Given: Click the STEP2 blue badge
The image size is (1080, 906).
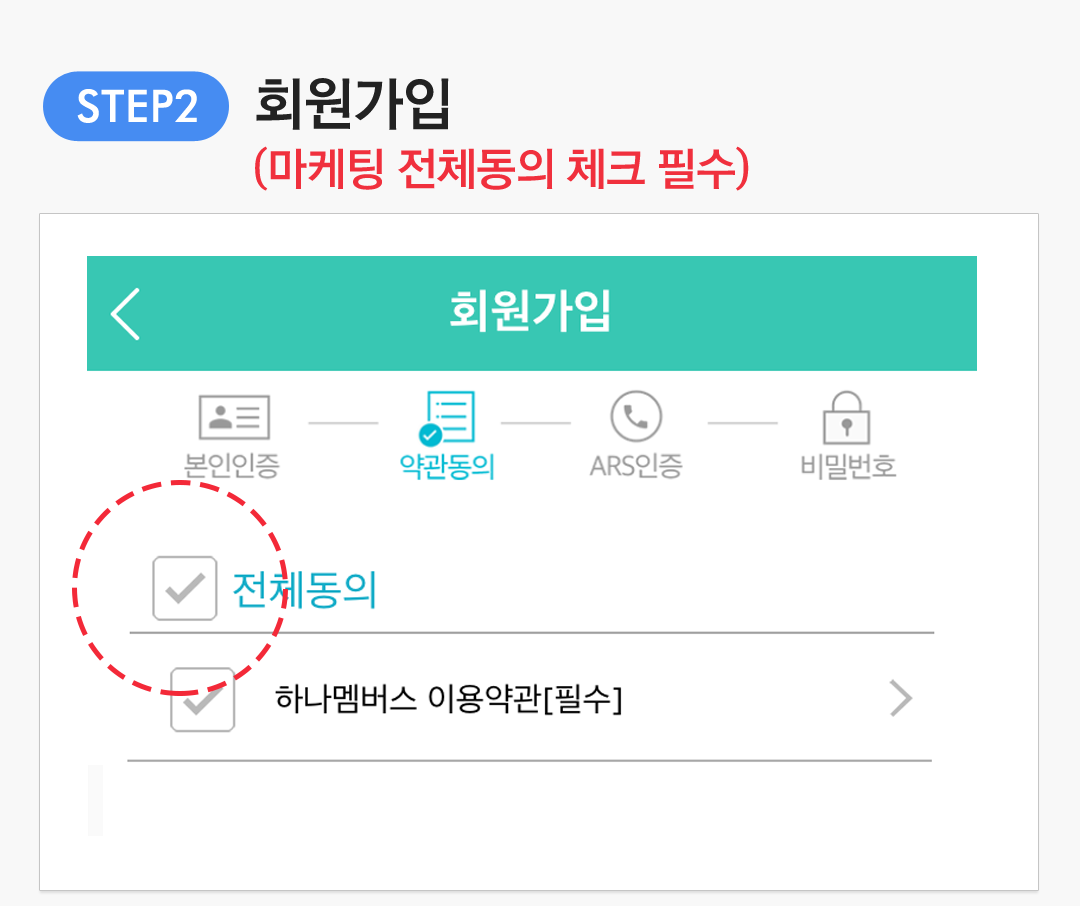Looking at the screenshot, I should click(x=136, y=106).
